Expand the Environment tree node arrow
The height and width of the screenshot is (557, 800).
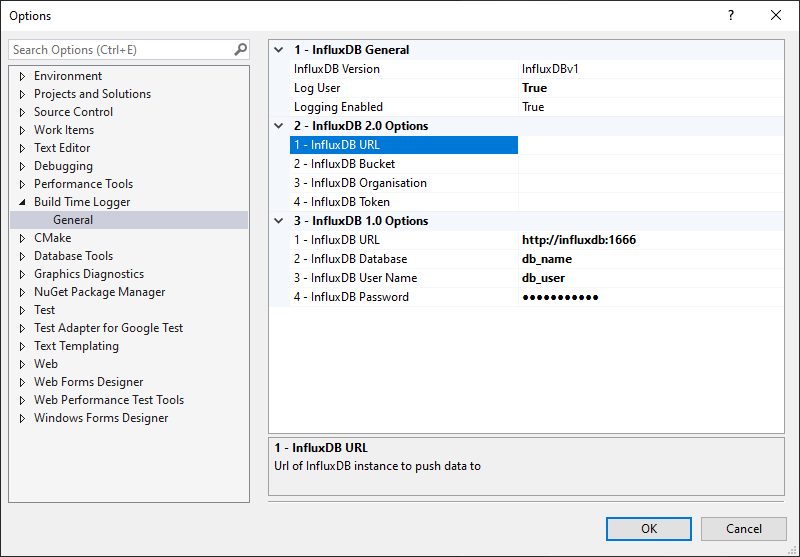pos(22,76)
